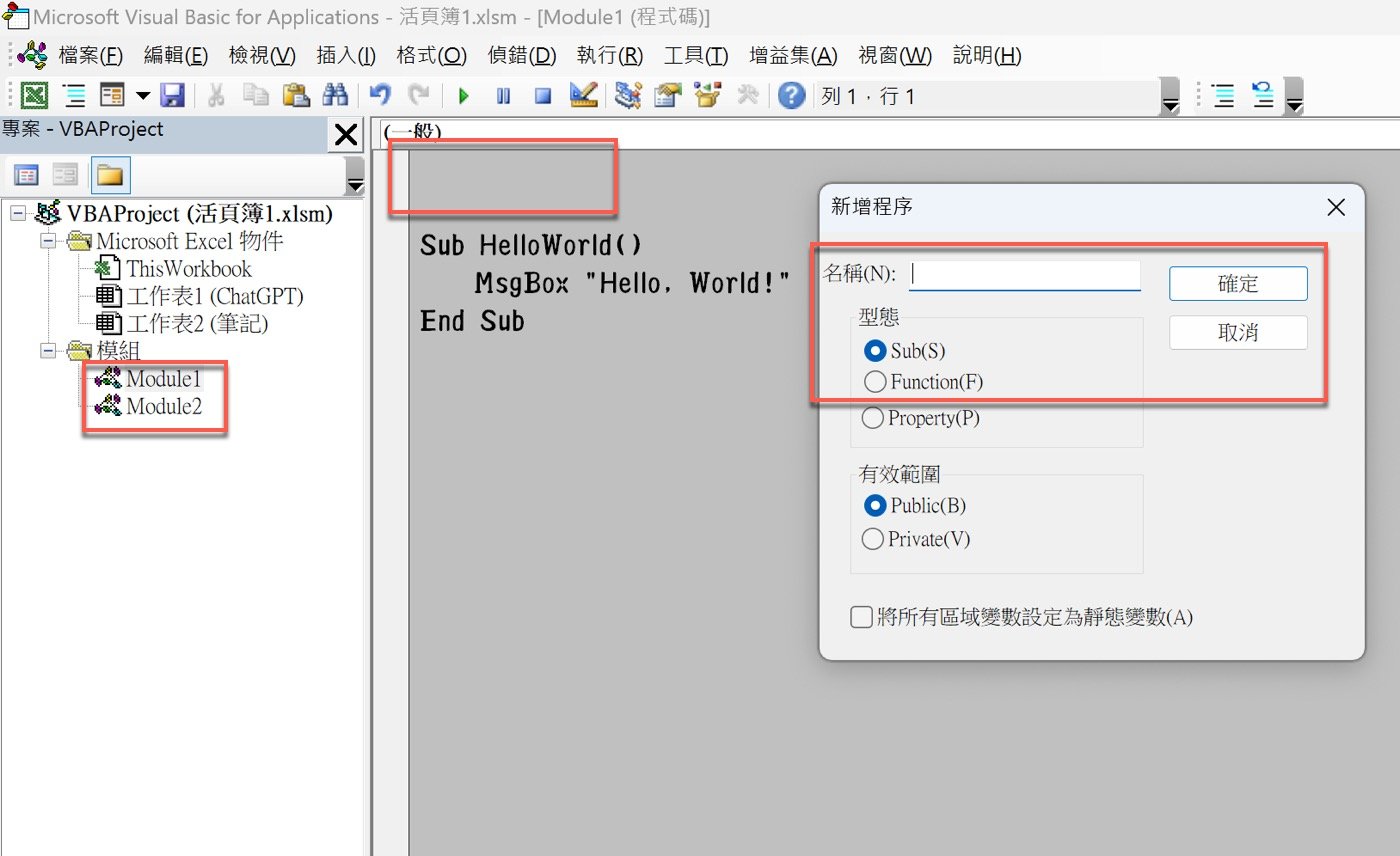Toggle Design Mode icon in the toolbar

[x=583, y=96]
